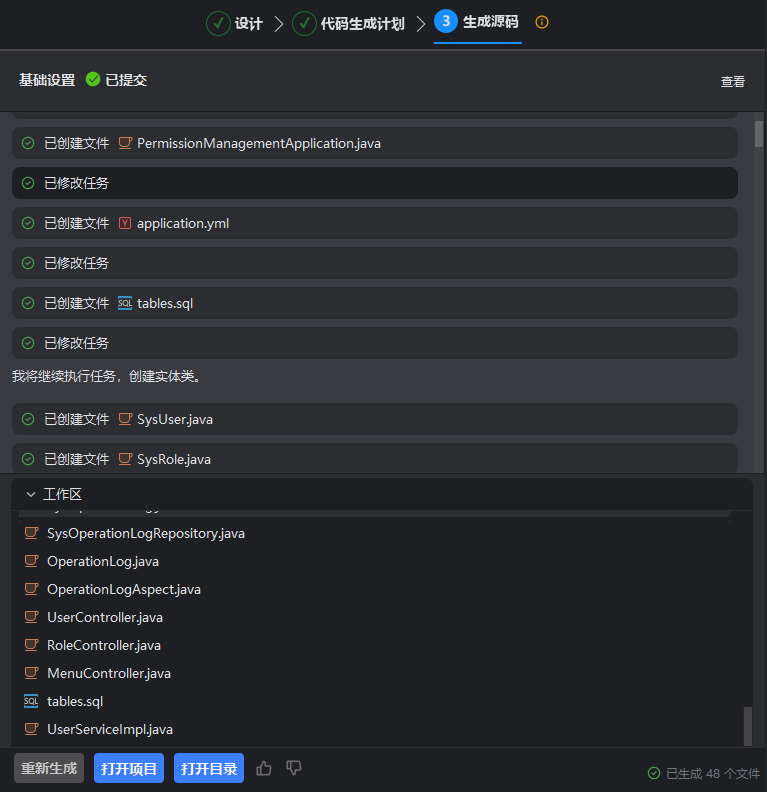Click the workspace file list scrollbar
Image resolution: width=767 pixels, height=792 pixels.
click(746, 724)
